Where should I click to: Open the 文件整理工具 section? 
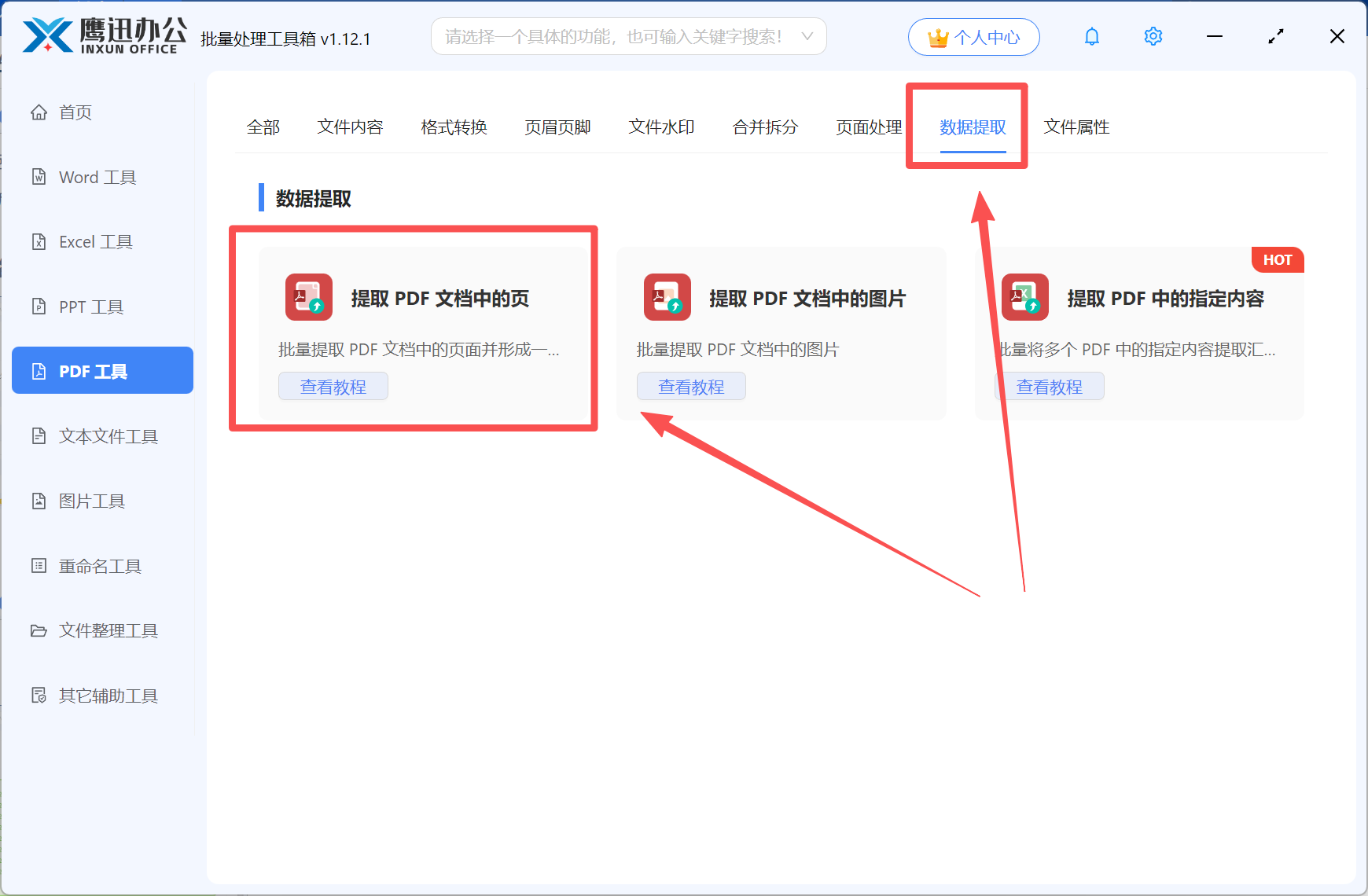[107, 630]
